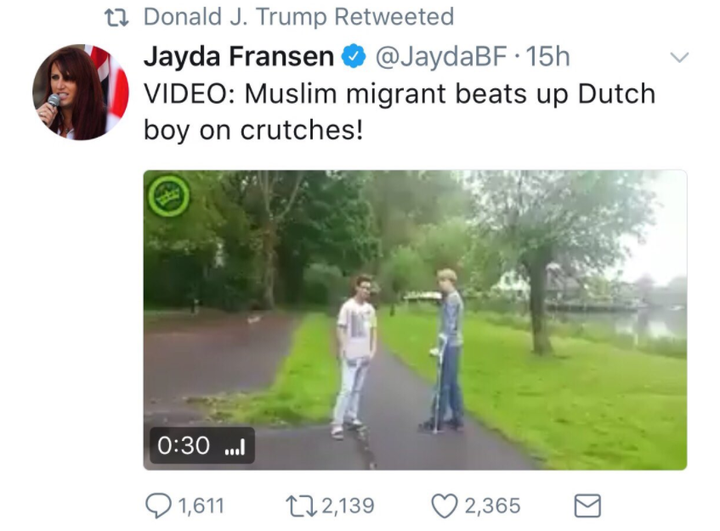The width and height of the screenshot is (720, 531).
Task: Expand tweet options chevron at top right
Action: click(679, 57)
